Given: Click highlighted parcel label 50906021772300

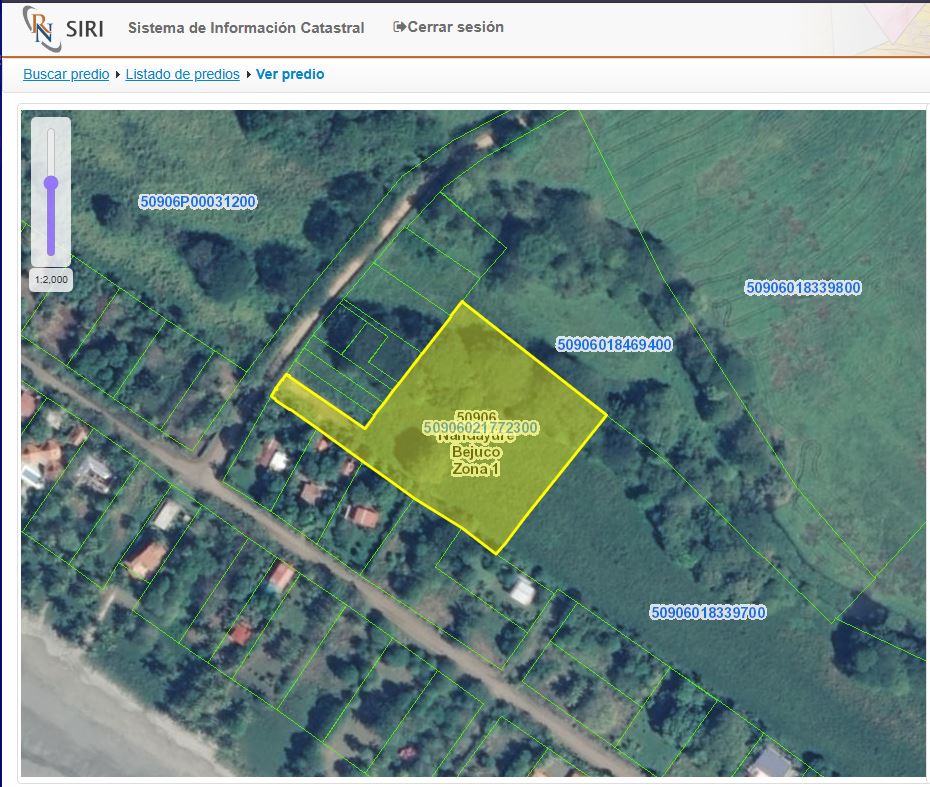Looking at the screenshot, I should click(481, 428).
